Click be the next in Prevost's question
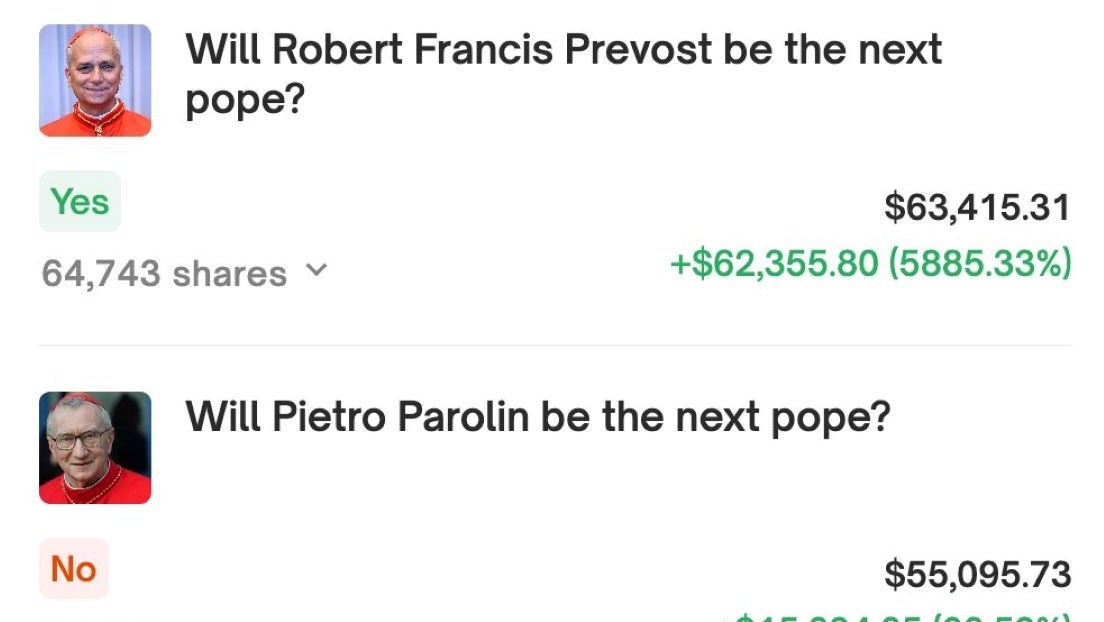Screen dimensions: 1104x622 [x=832, y=49]
